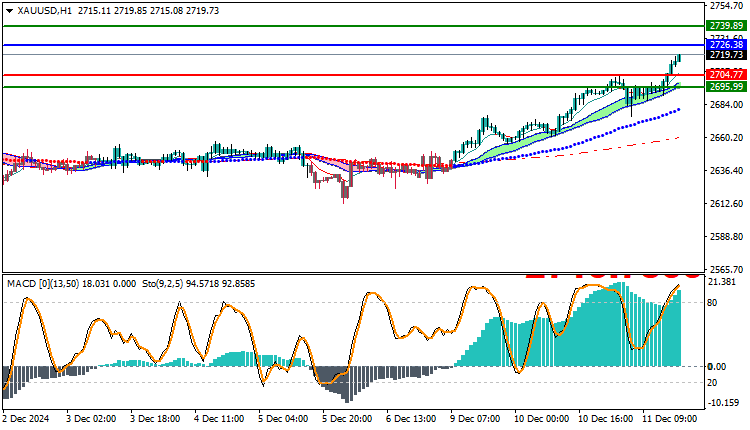Click the 3 Dec 02:00 time label
Viewport: 750px width, 430px height.
point(91,419)
